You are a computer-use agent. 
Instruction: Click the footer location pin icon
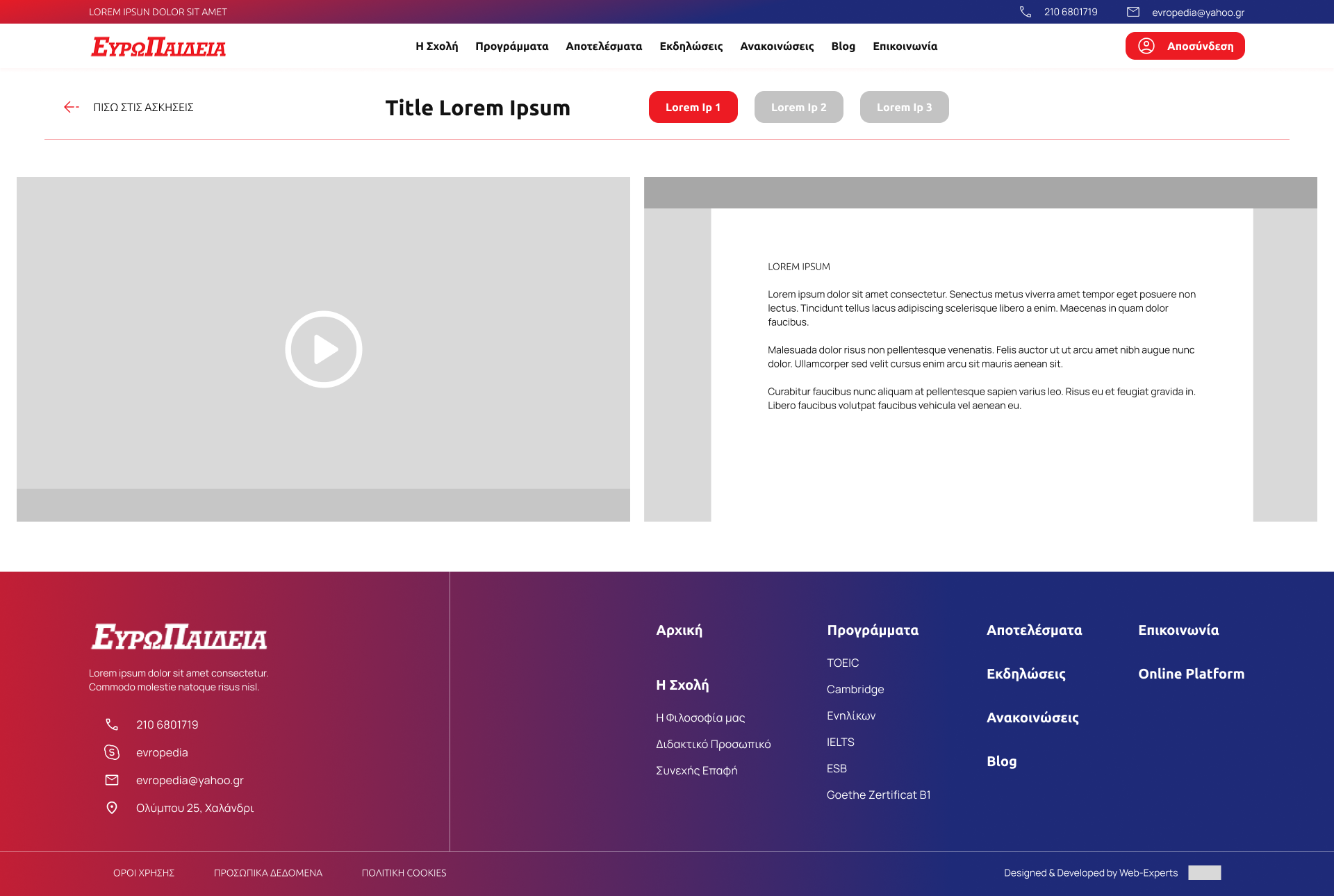(x=112, y=808)
